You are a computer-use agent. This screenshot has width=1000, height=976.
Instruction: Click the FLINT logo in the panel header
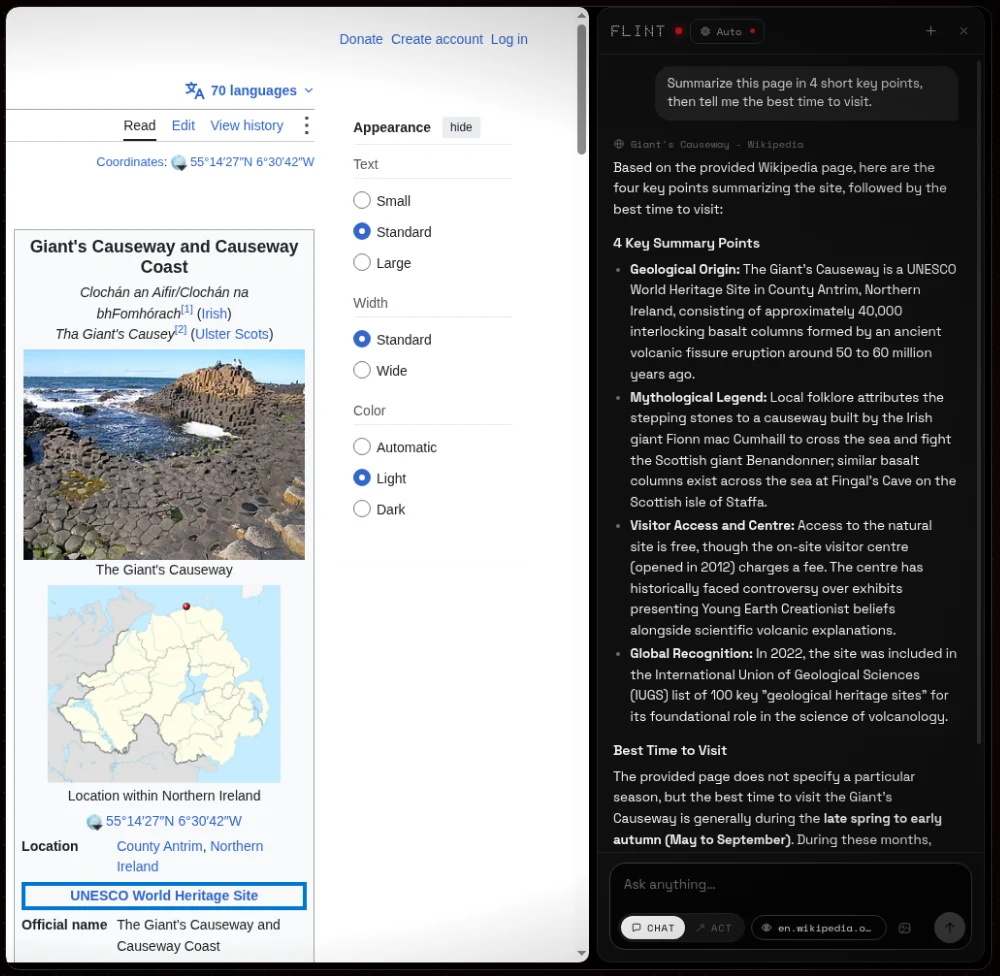point(637,31)
